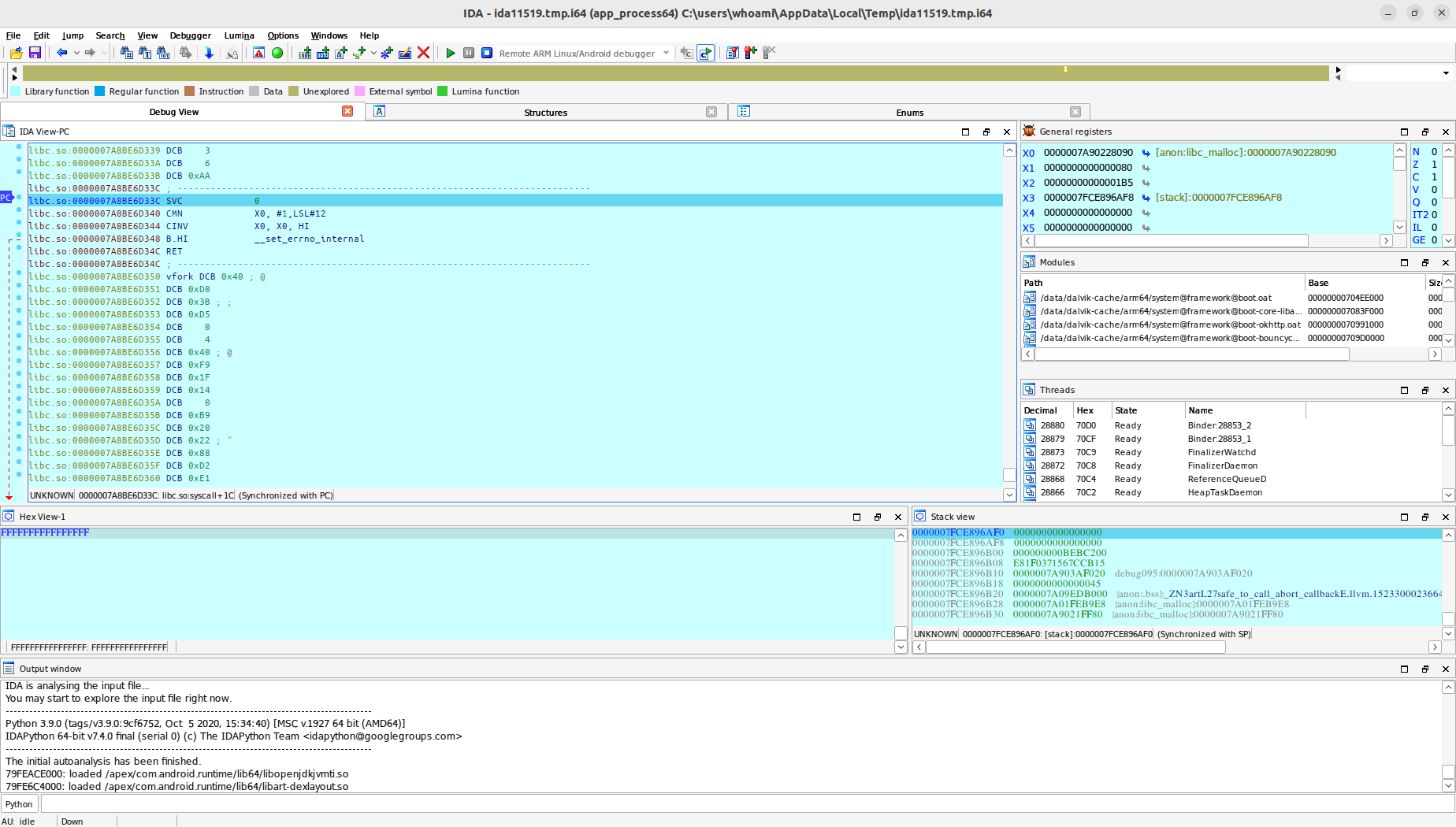Pause the running process
This screenshot has width=1456, height=827.
click(468, 53)
